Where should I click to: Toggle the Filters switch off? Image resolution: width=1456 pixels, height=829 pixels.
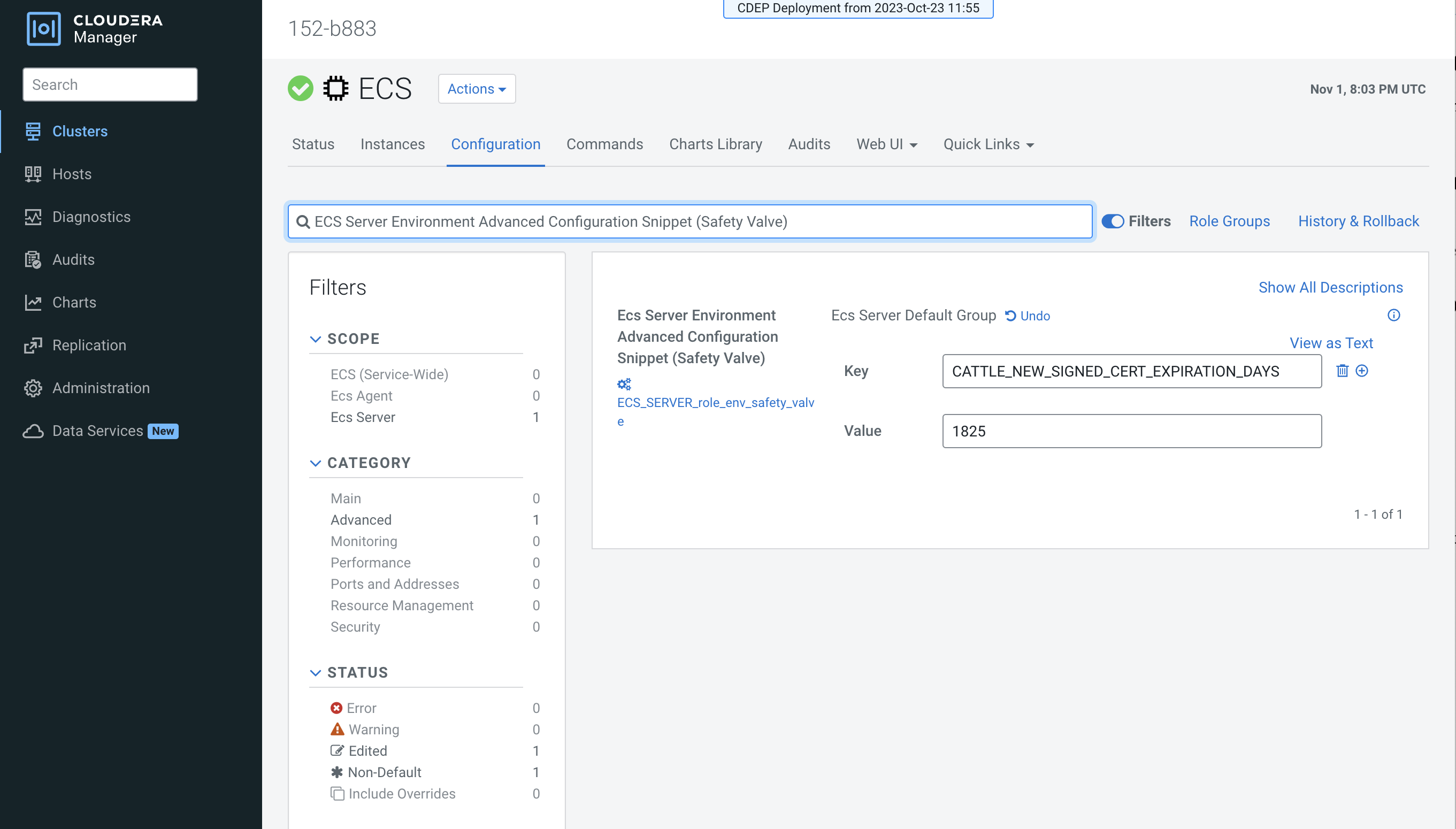tap(1113, 221)
